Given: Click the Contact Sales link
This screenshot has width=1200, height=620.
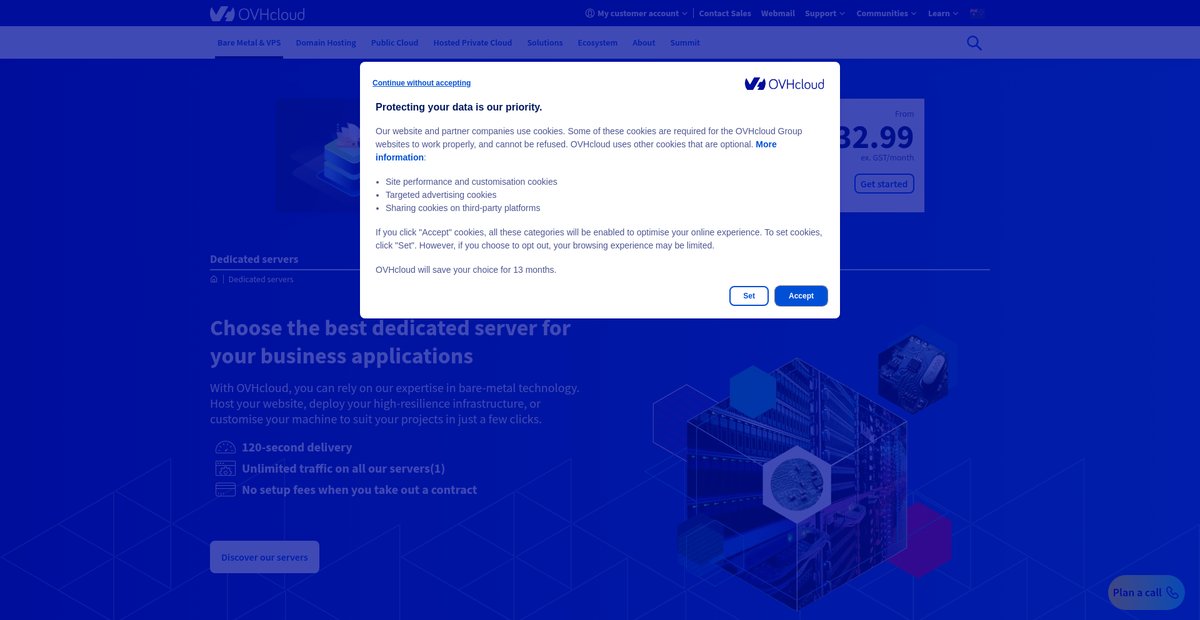Looking at the screenshot, I should 725,14.
